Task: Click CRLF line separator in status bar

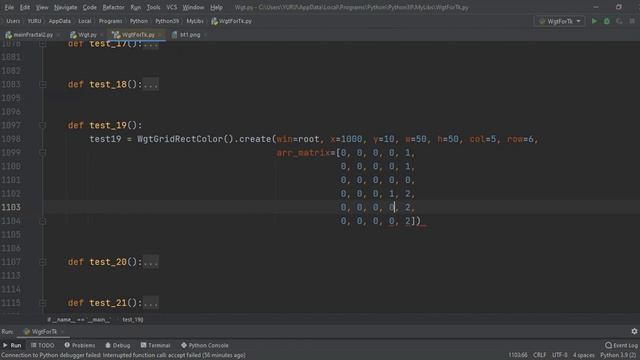Action: [x=539, y=355]
